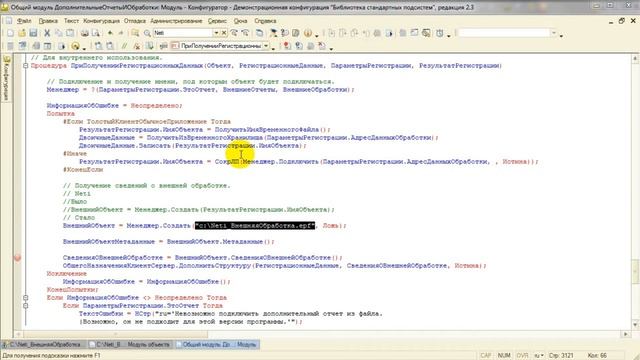Viewport: 640px width, 360px height.
Task: Switch to C:\Neti_ВнешняяОбработка window tab
Action: pyautogui.click(x=44, y=345)
